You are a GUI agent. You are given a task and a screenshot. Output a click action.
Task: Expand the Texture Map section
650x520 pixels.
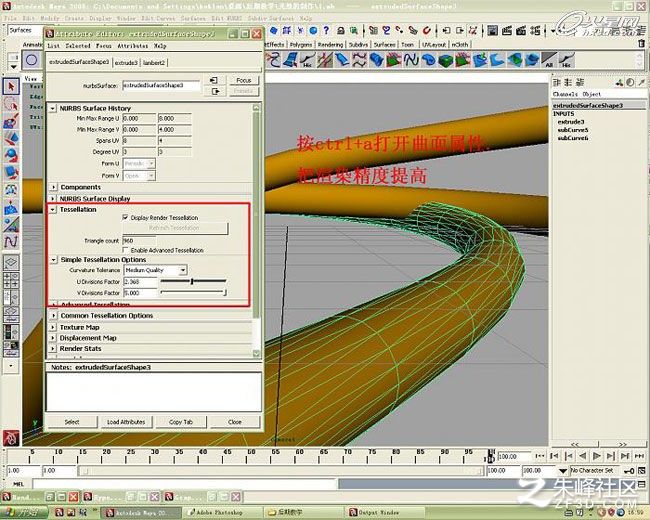pos(53,328)
